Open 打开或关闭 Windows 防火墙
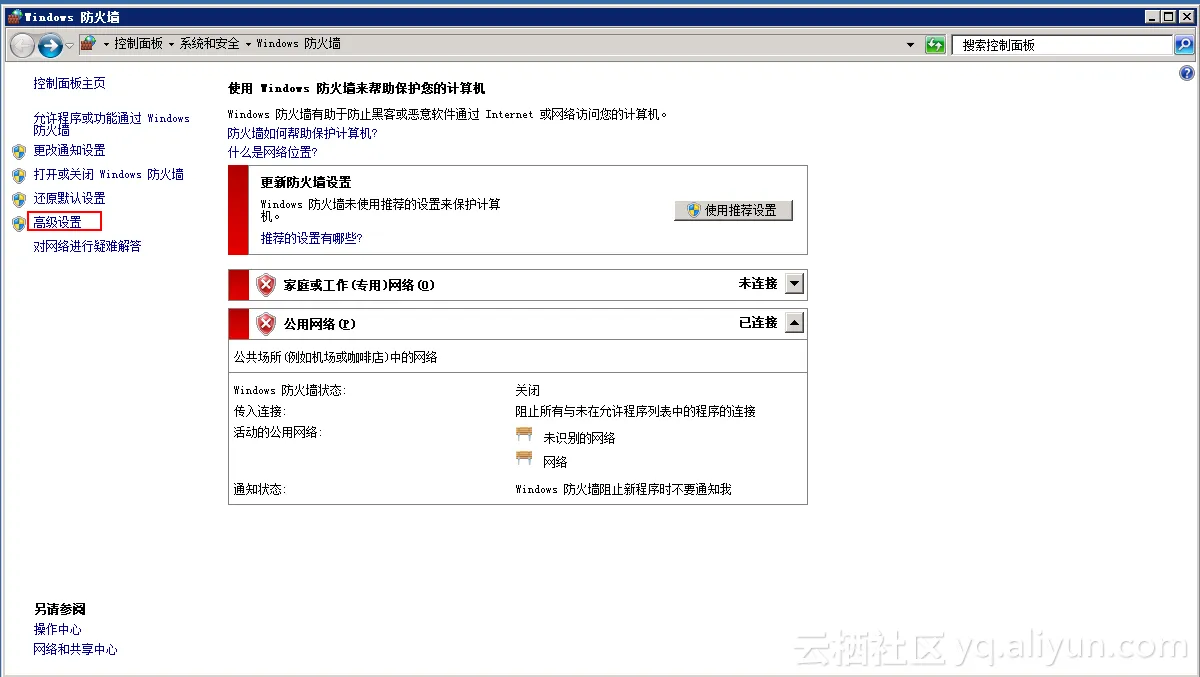Image resolution: width=1200 pixels, height=677 pixels. [108, 175]
